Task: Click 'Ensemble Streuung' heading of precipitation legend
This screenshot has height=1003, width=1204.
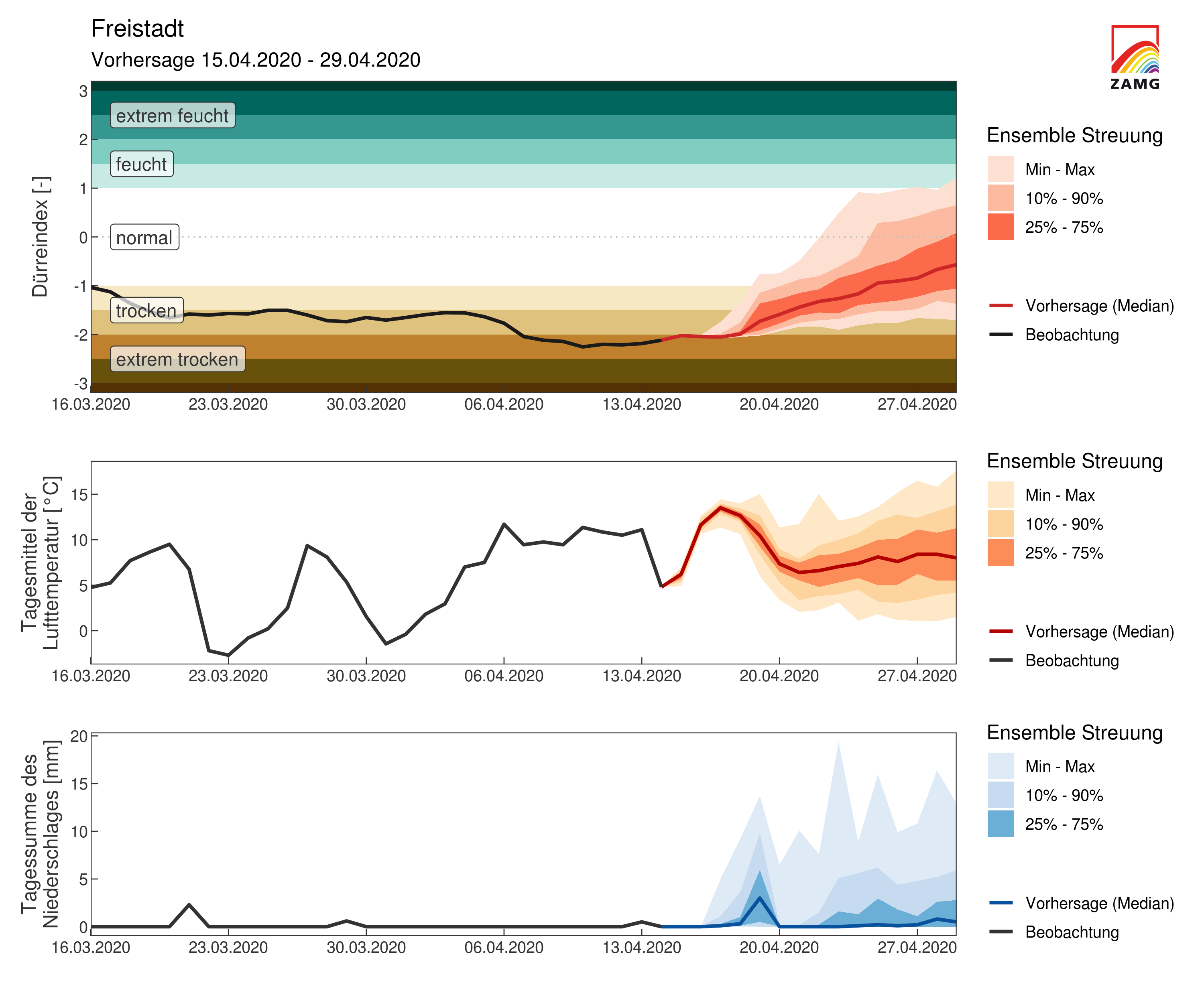Action: pyautogui.click(x=1074, y=733)
